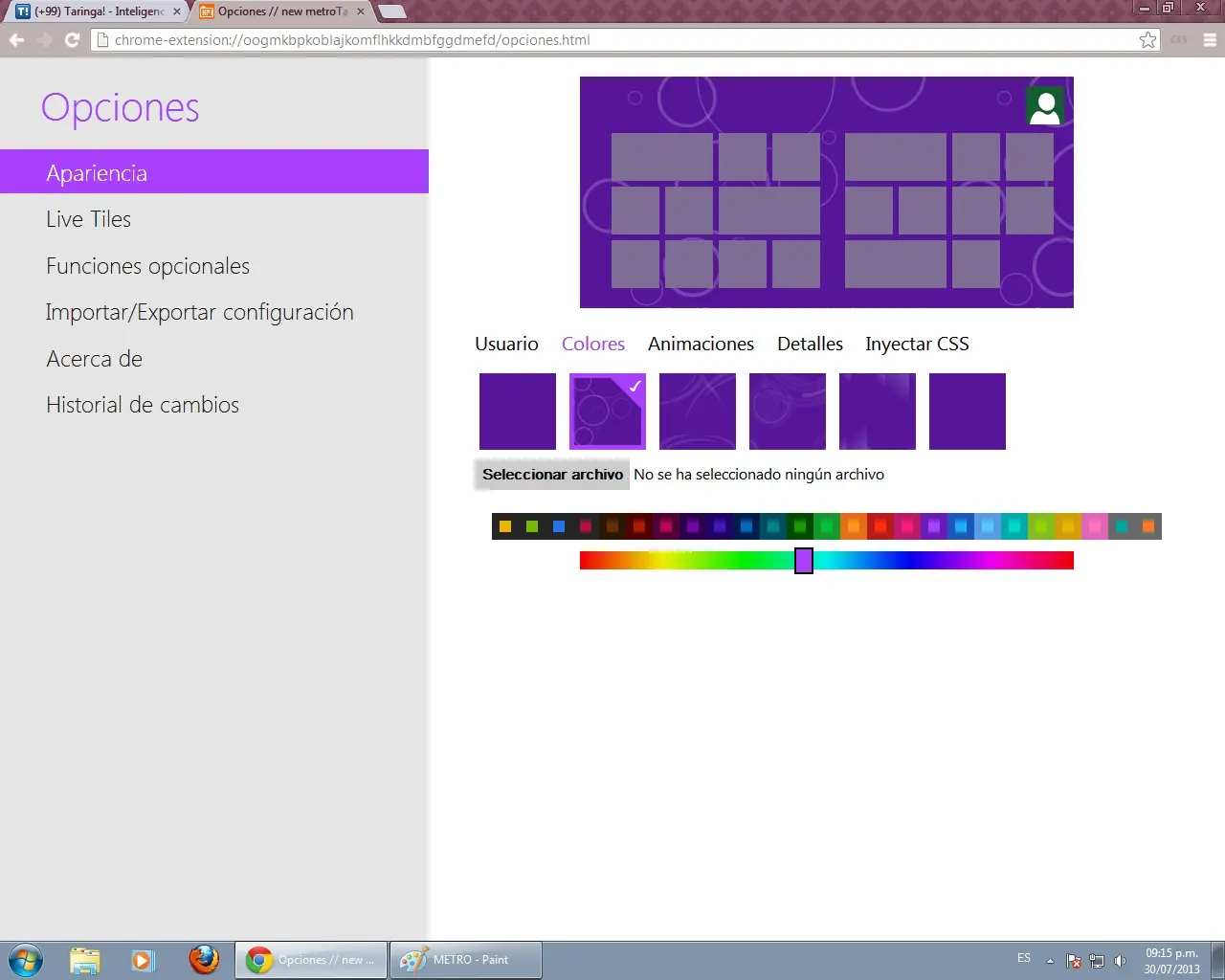Choose the dark brown color swatch
This screenshot has width=1225, height=980.
612,526
